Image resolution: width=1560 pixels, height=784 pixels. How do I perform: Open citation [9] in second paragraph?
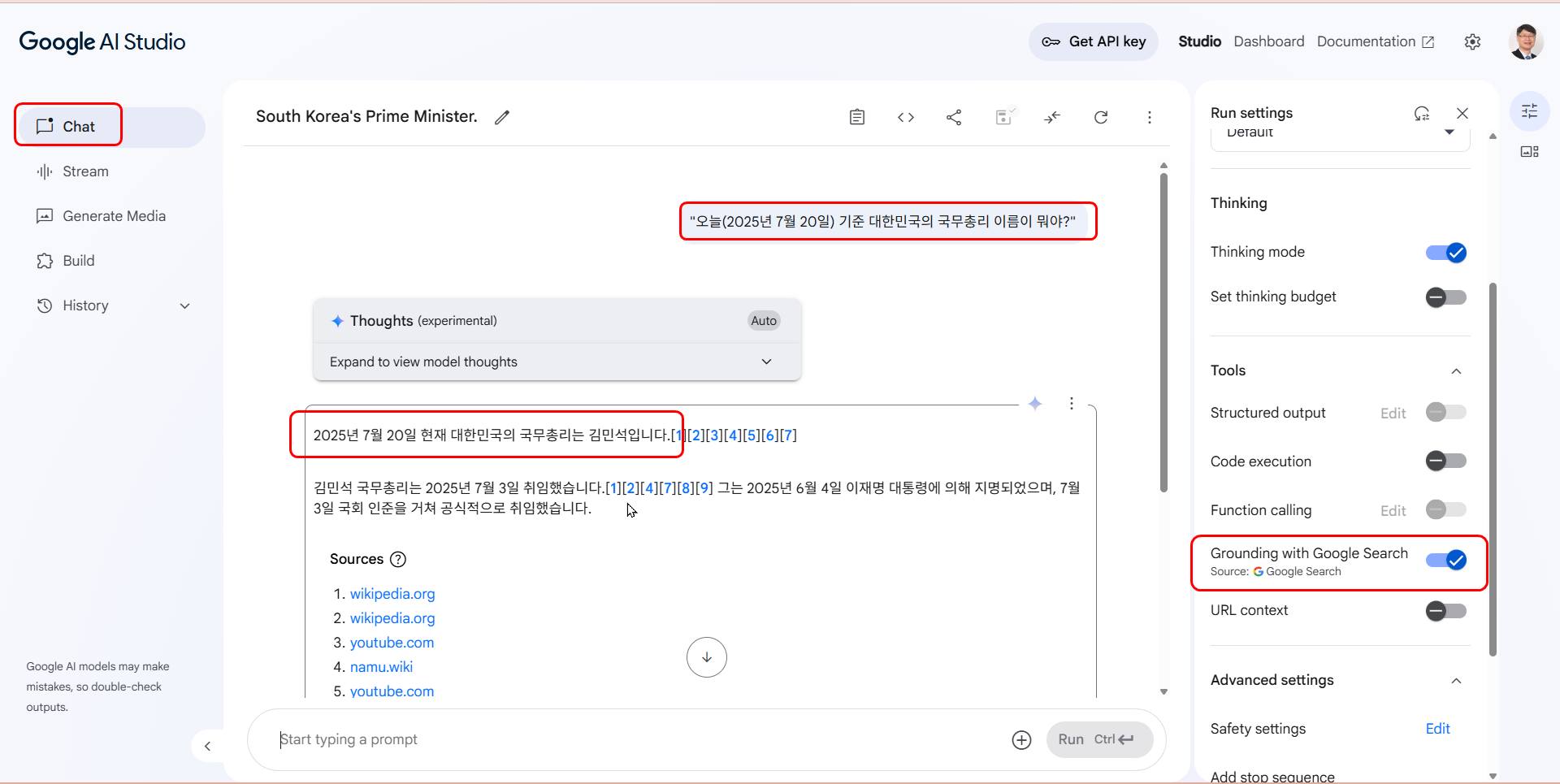[x=704, y=488]
